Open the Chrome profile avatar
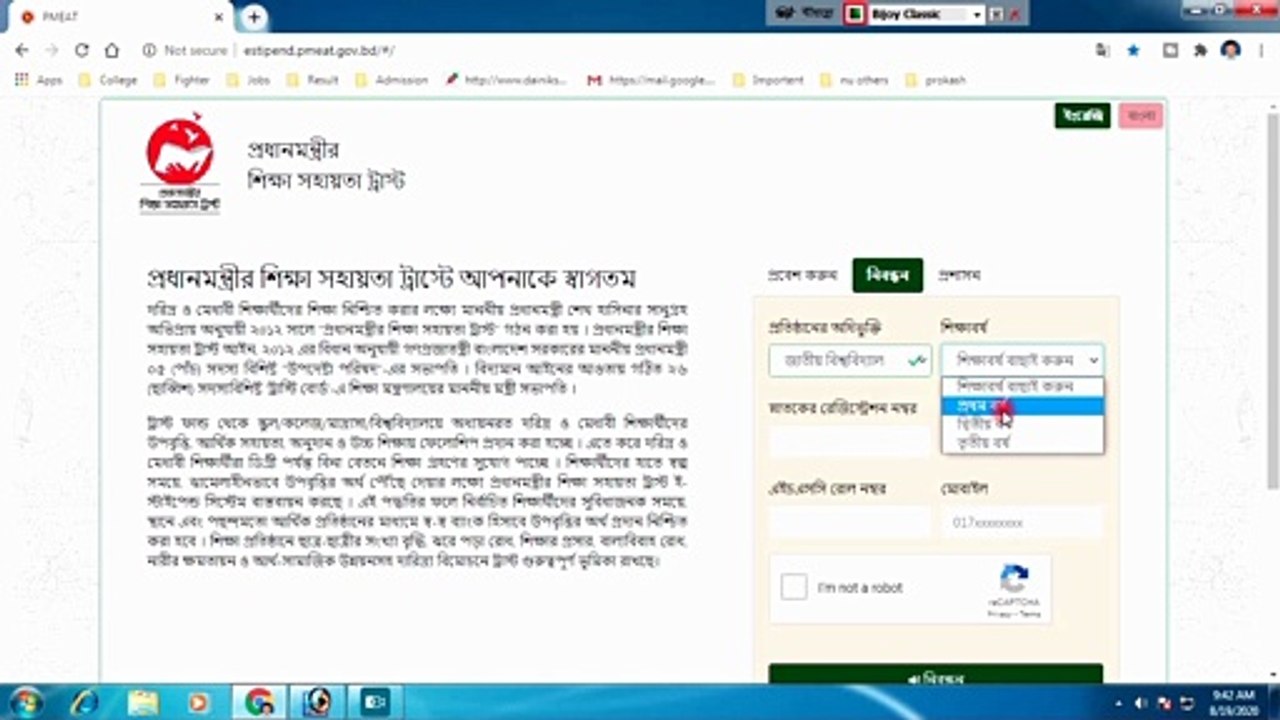The height and width of the screenshot is (720, 1280). (x=1231, y=50)
